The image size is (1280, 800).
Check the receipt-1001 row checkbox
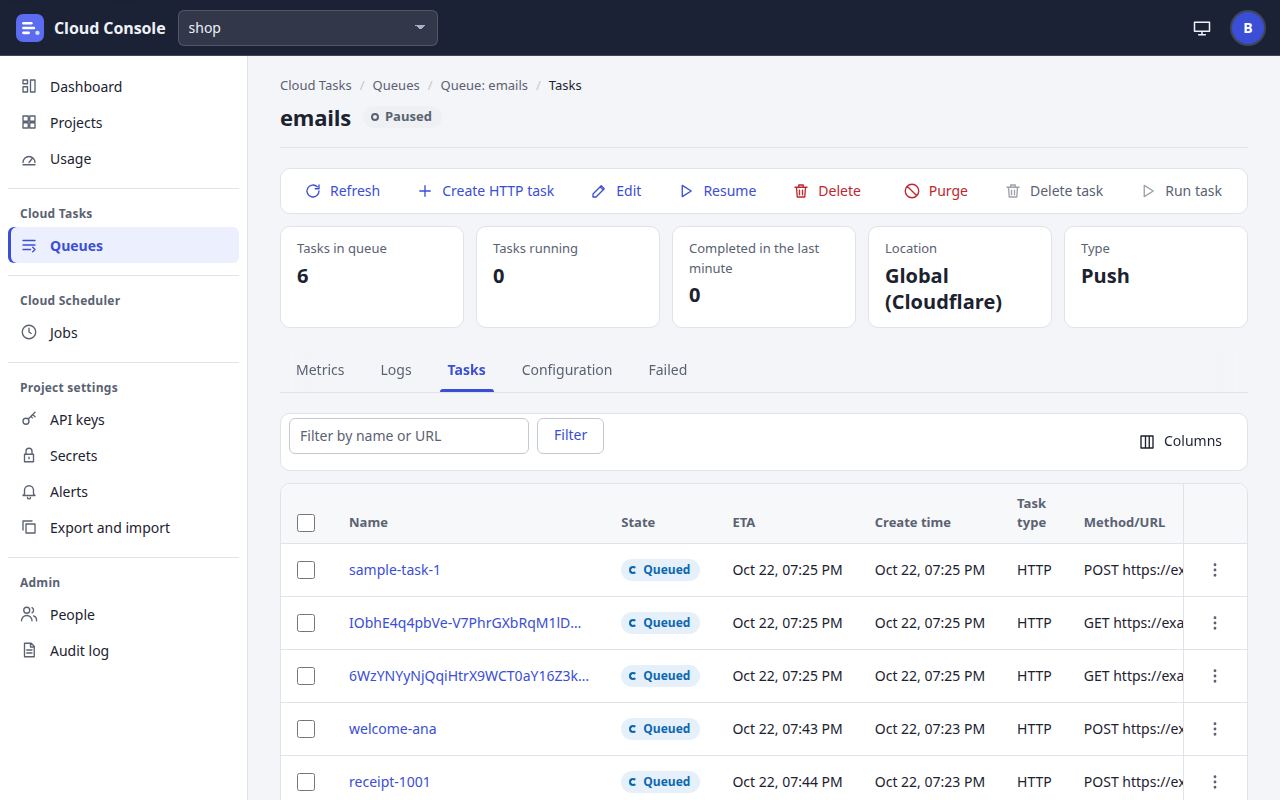pos(306,782)
